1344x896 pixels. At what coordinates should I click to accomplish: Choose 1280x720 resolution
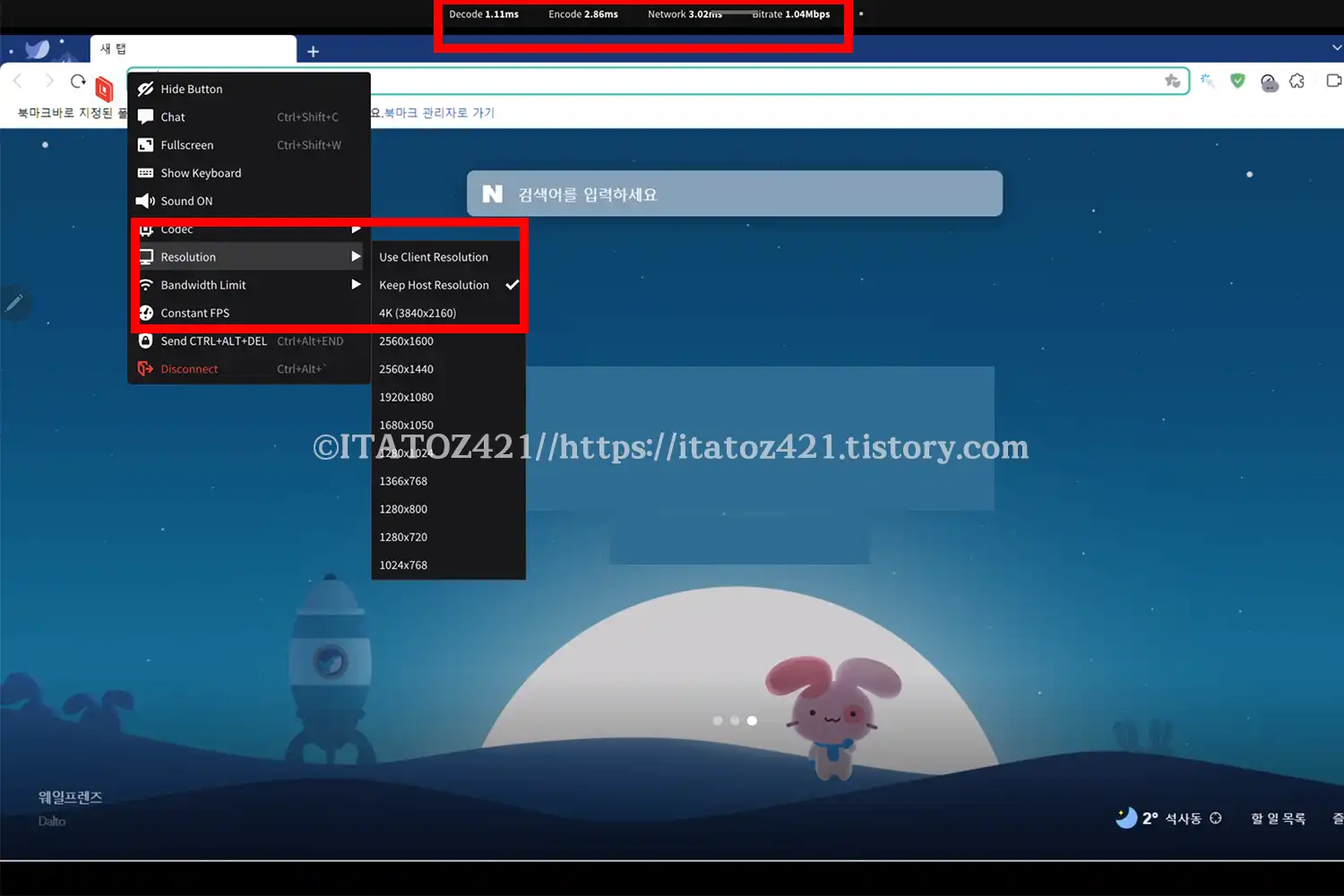(448, 537)
